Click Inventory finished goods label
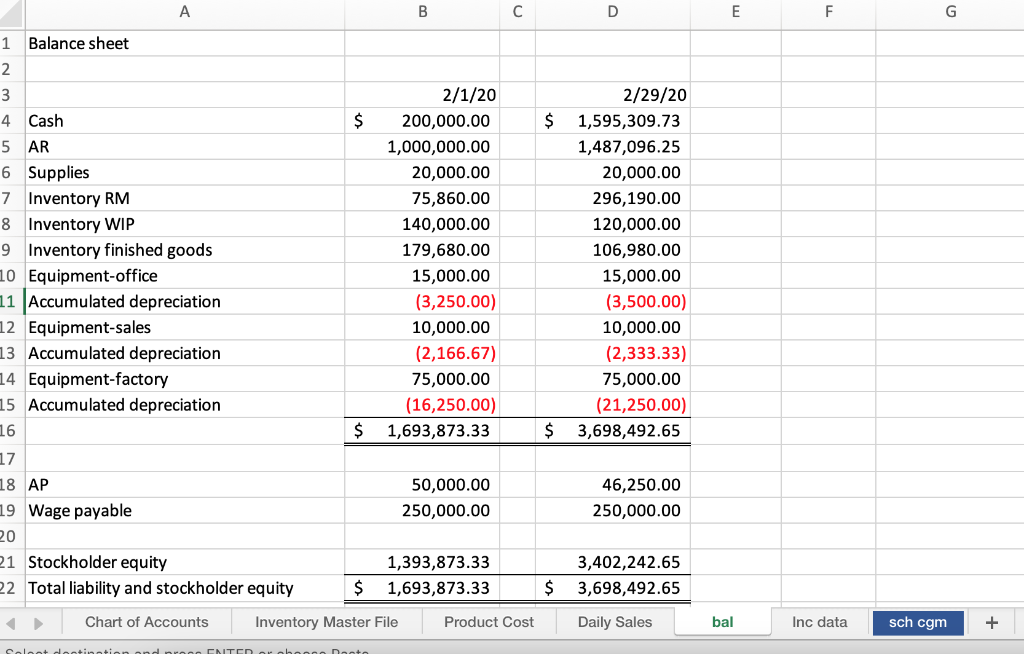 click(185, 250)
